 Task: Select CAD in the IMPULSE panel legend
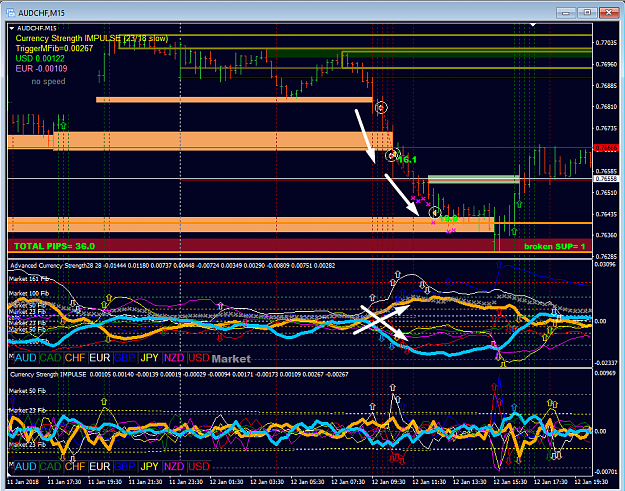tap(50, 466)
